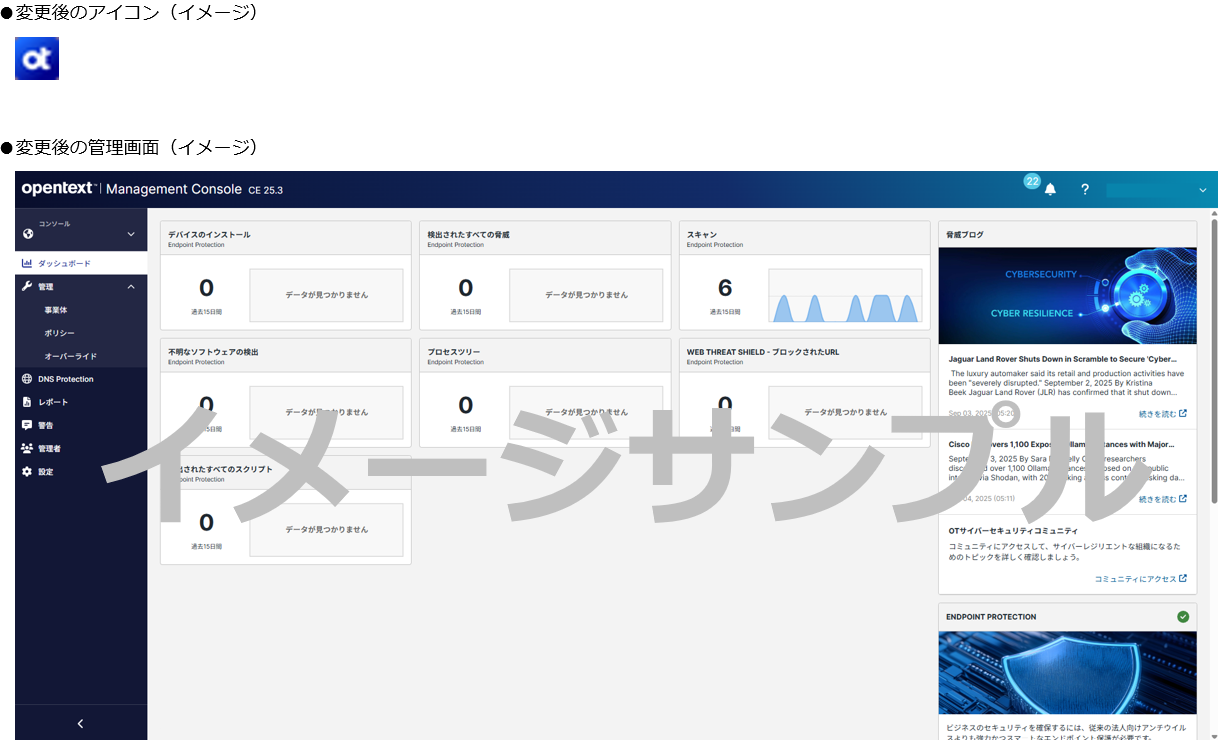Click the ダッシュボード chart icon
Image resolution: width=1222 pixels, height=743 pixels.
27,263
